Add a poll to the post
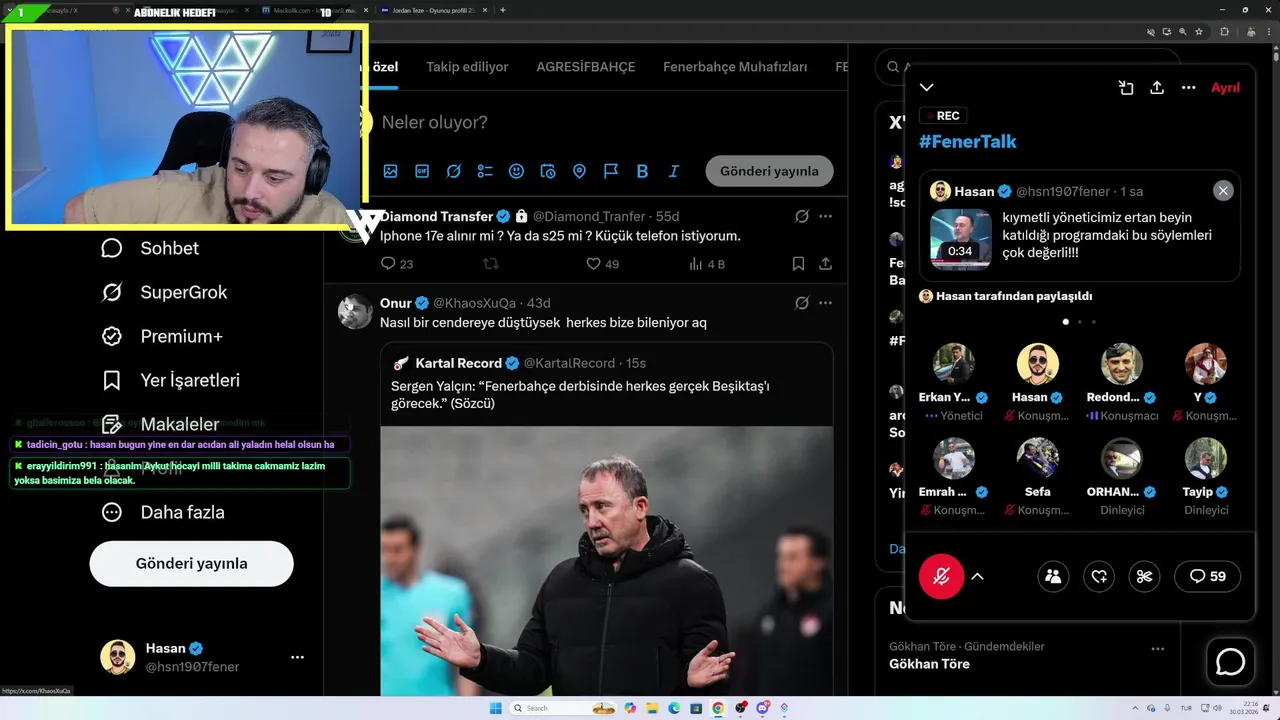This screenshot has width=1280, height=720. point(485,171)
